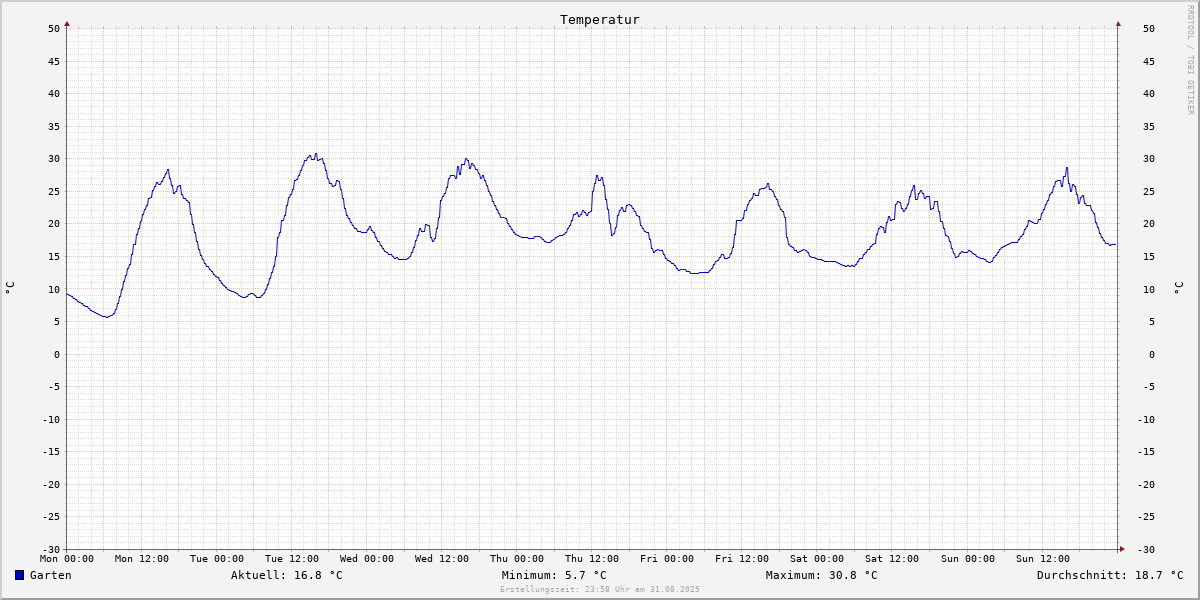Click the blue Garten legend color square
Screen dimensions: 1200x600
(19, 575)
